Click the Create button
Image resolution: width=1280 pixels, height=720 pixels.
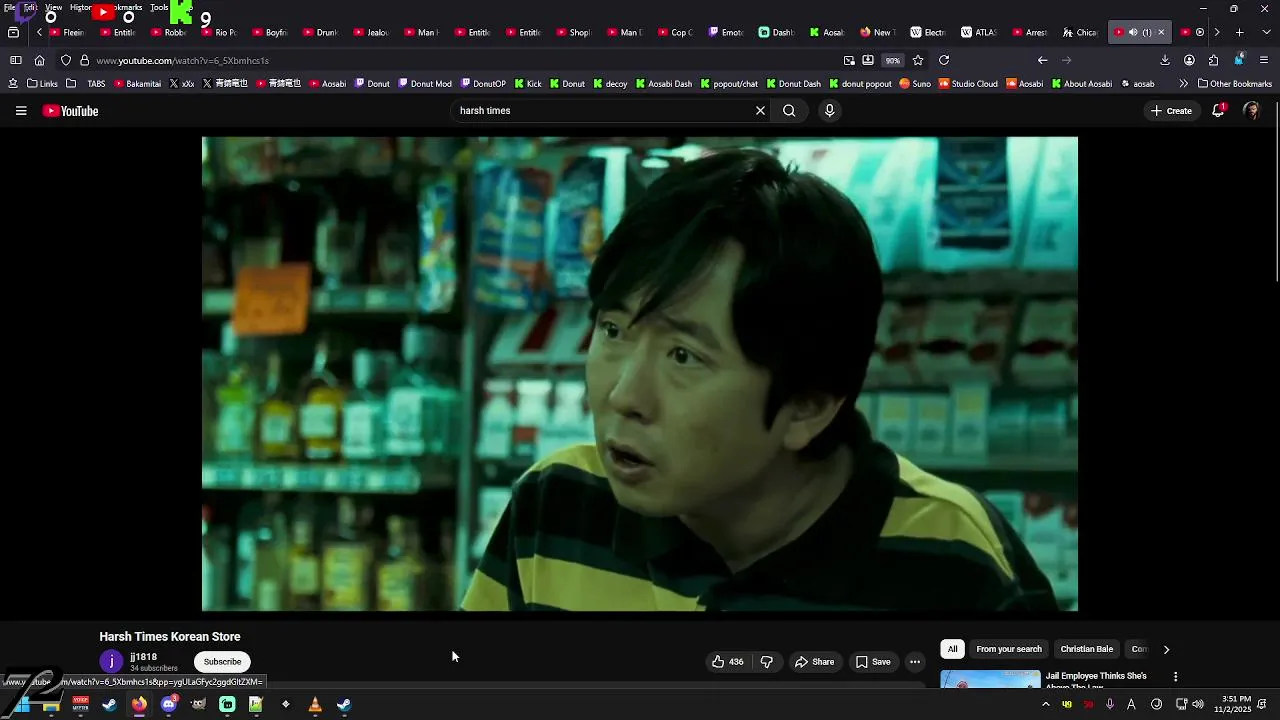click(1171, 111)
